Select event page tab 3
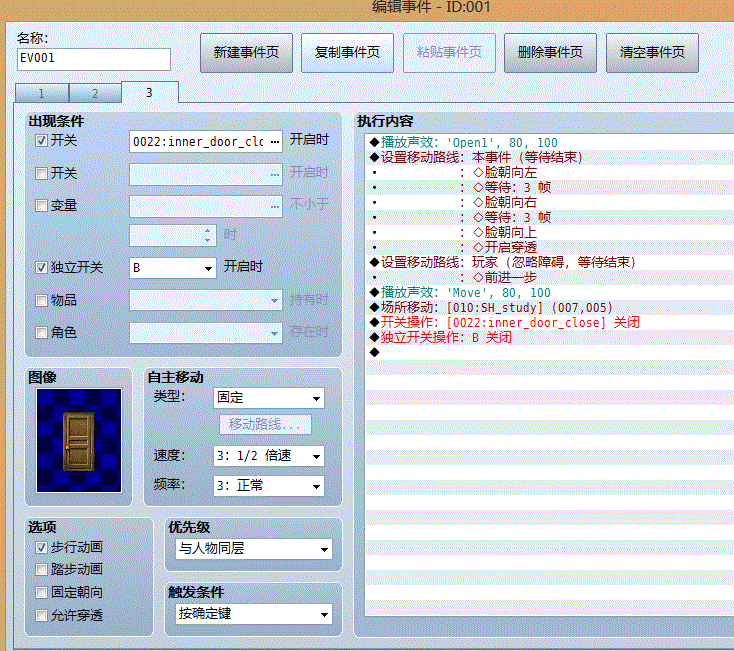The height and width of the screenshot is (651, 734). coord(149,92)
